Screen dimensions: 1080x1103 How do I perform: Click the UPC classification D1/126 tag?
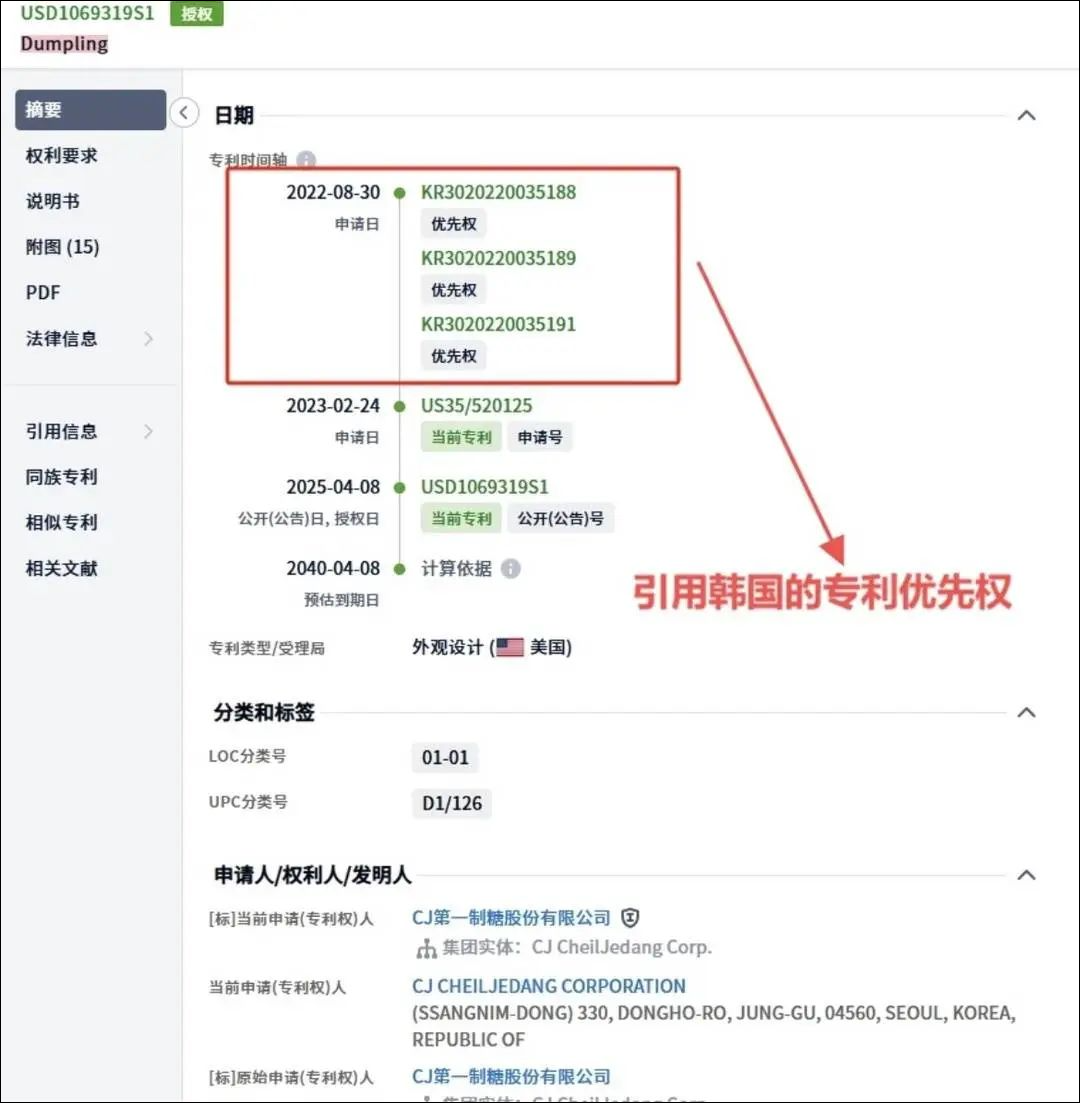[x=452, y=803]
